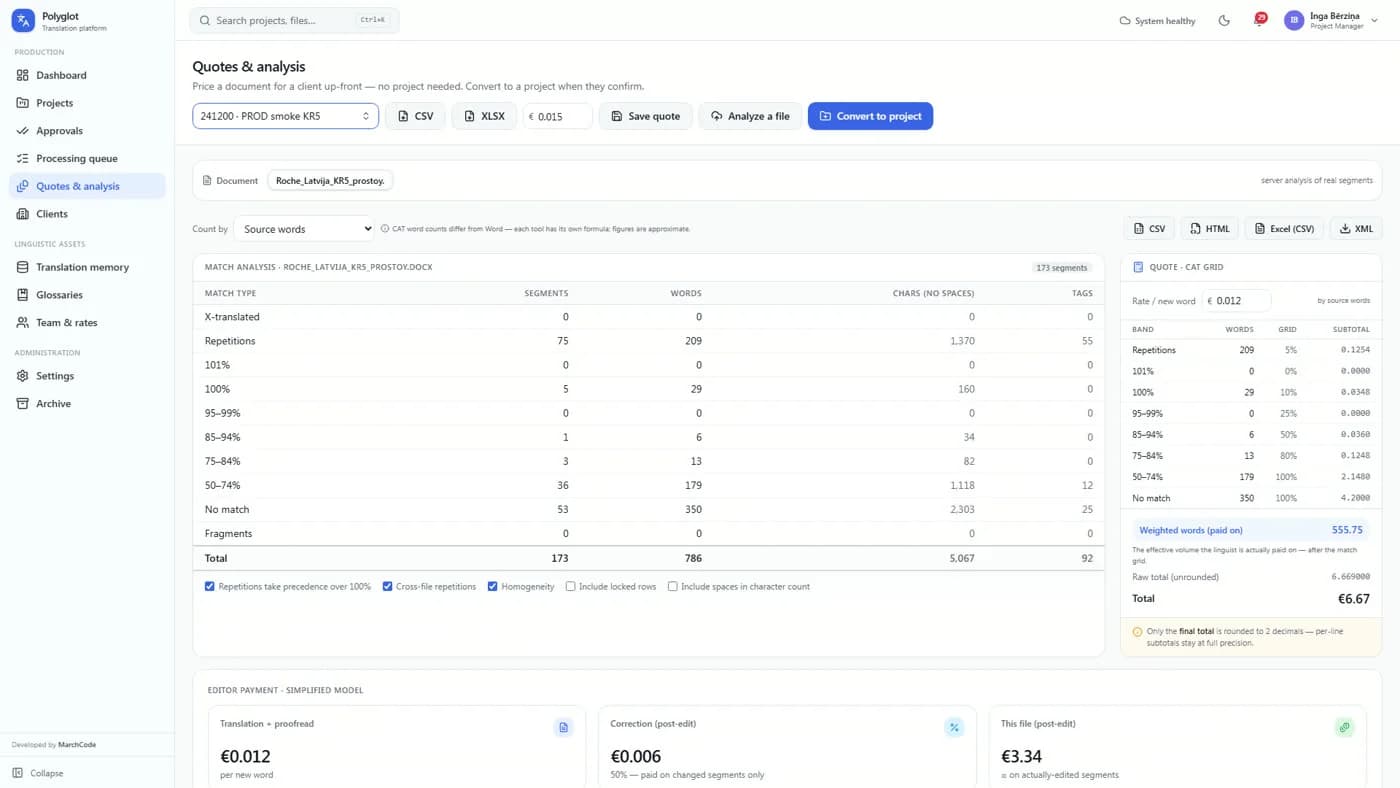Image resolution: width=1400 pixels, height=788 pixels.
Task: Open the Count by Source words dropdown
Action: pos(303,229)
